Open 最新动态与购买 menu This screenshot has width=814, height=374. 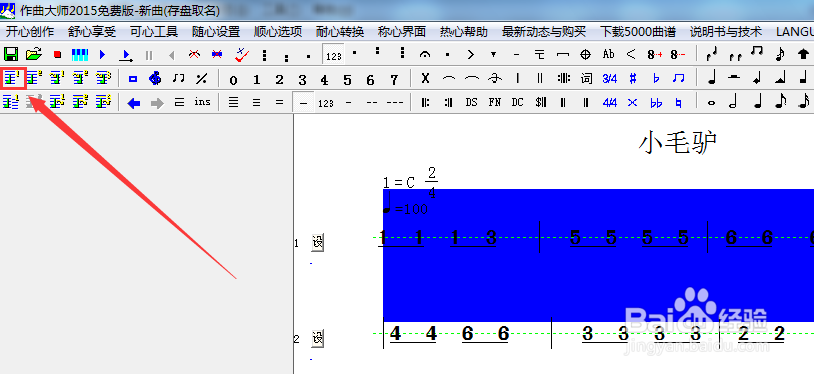[544, 32]
